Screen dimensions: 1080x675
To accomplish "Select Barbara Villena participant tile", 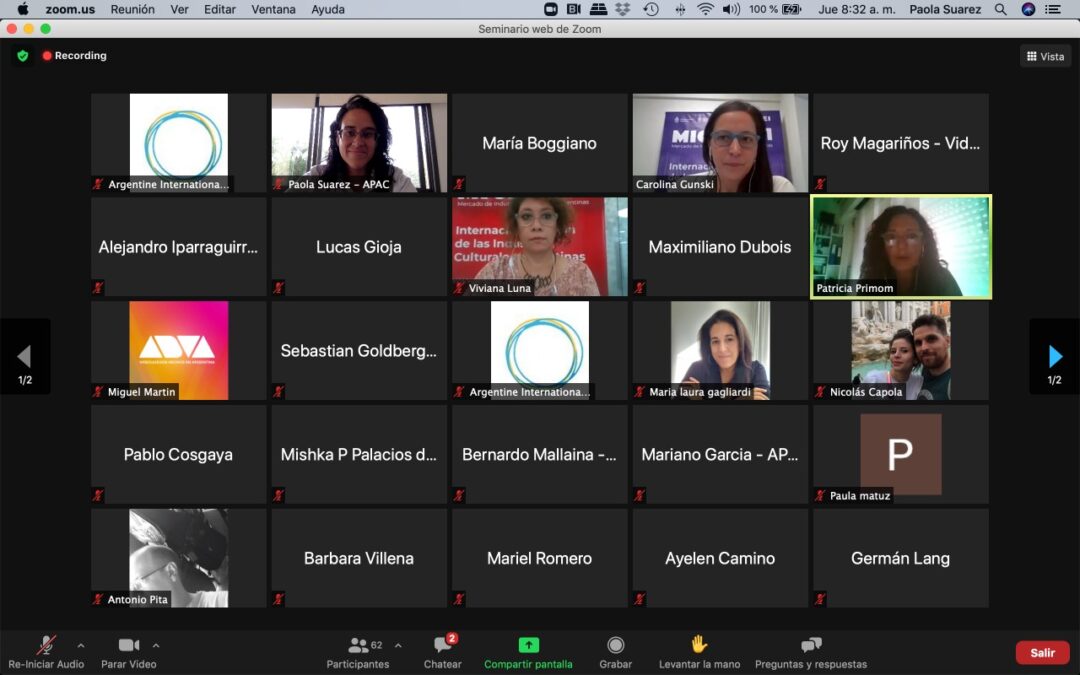I will pos(359,558).
